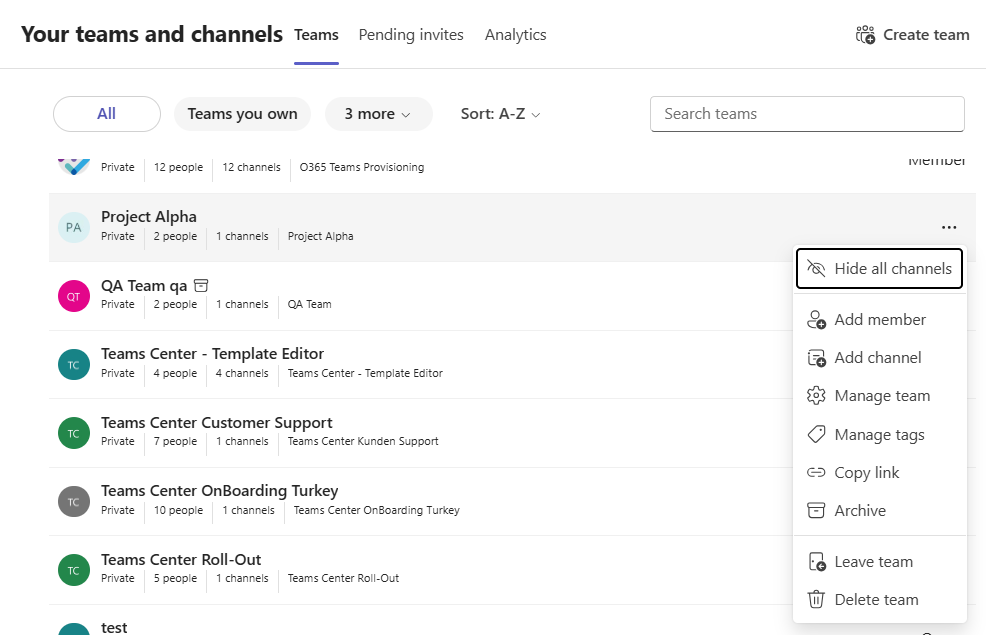Image resolution: width=986 pixels, height=635 pixels.
Task: Click the Add member person icon
Action: [x=816, y=320]
